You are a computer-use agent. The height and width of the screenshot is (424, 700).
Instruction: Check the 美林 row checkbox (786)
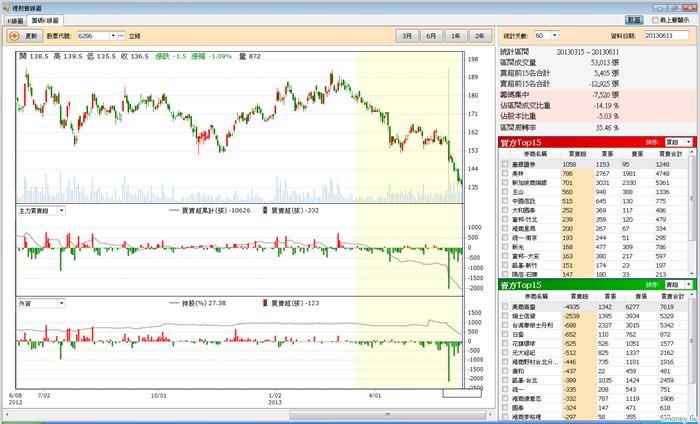tap(505, 174)
